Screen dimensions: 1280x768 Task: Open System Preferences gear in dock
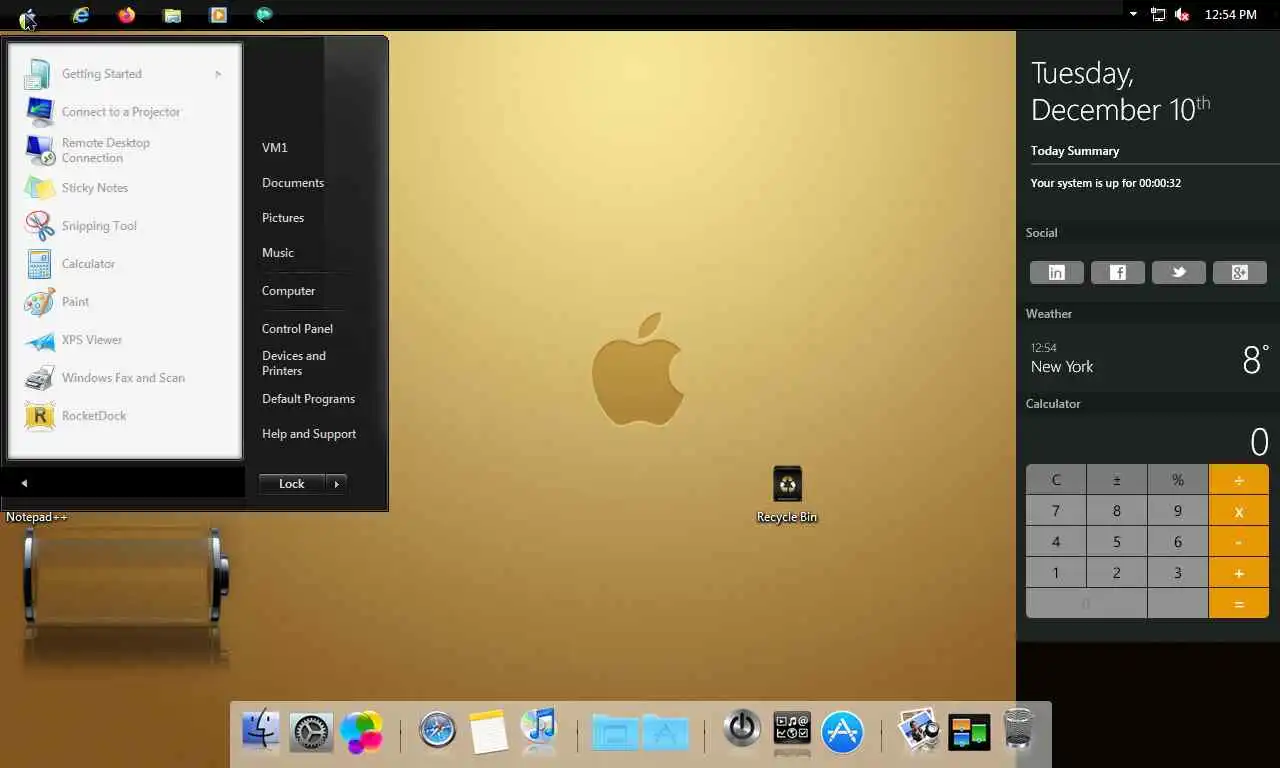coord(311,732)
